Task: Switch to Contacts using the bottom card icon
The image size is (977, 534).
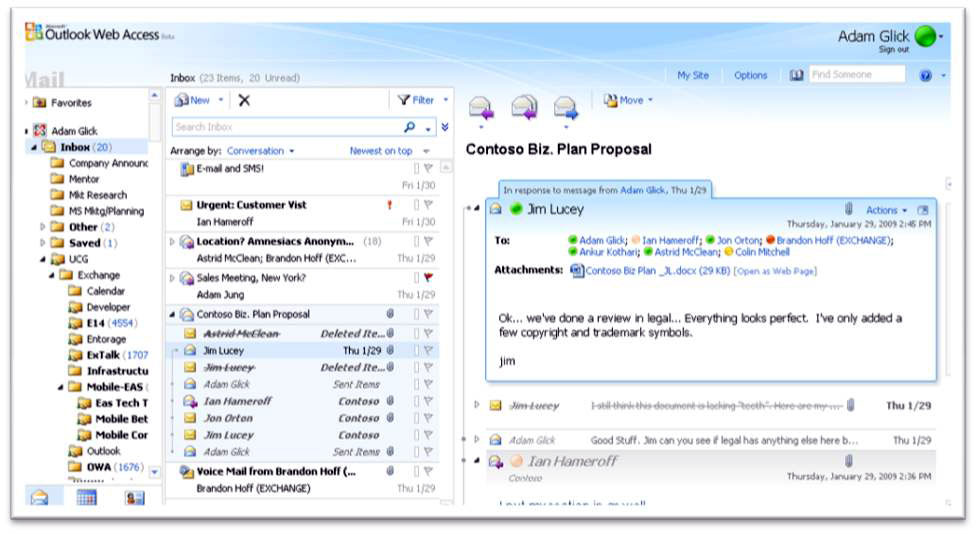Action: pos(134,497)
